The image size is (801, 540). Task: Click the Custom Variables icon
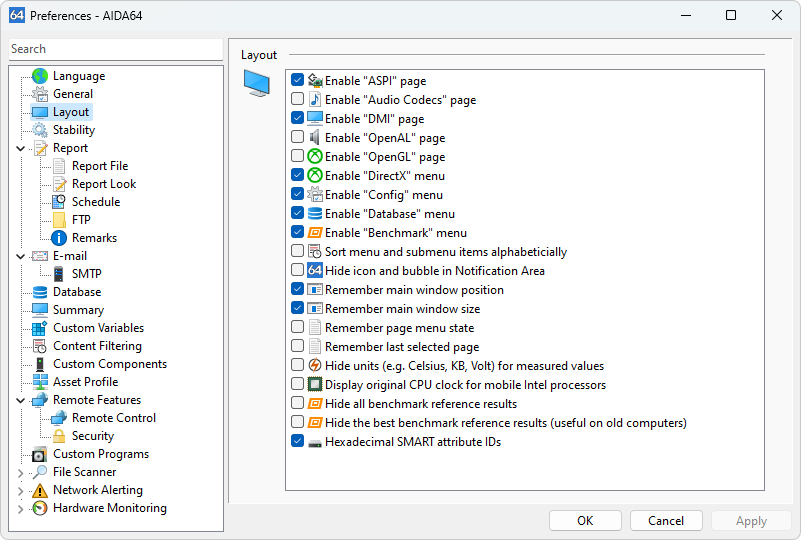click(x=40, y=328)
